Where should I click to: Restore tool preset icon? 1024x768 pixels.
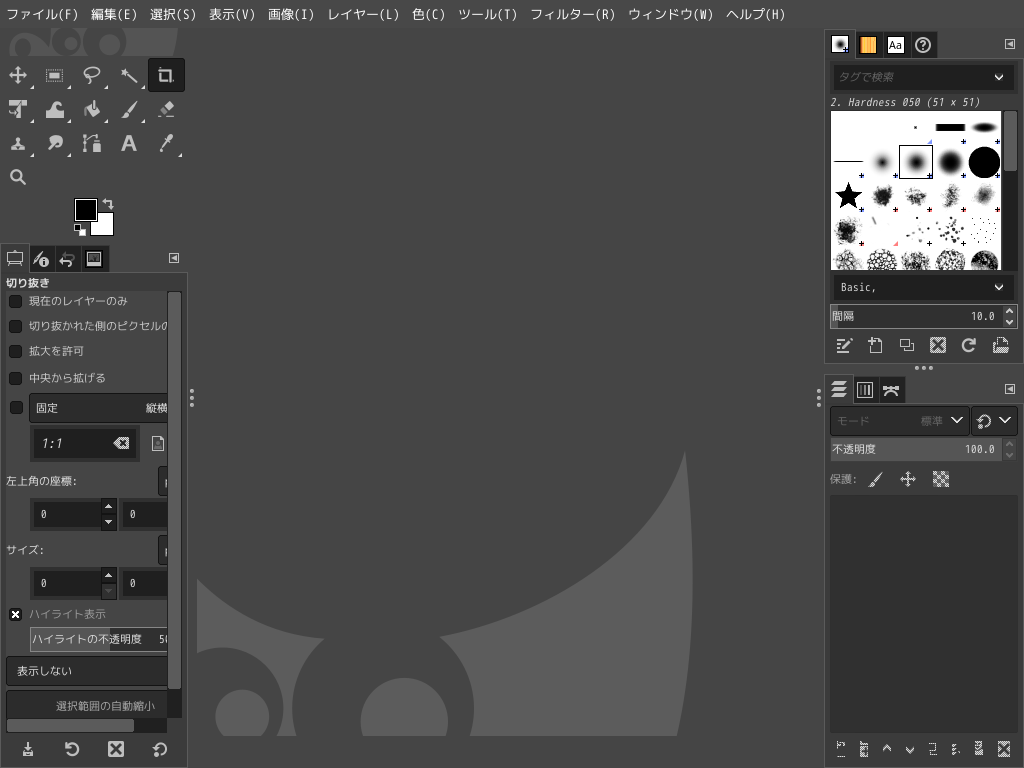tap(72, 749)
